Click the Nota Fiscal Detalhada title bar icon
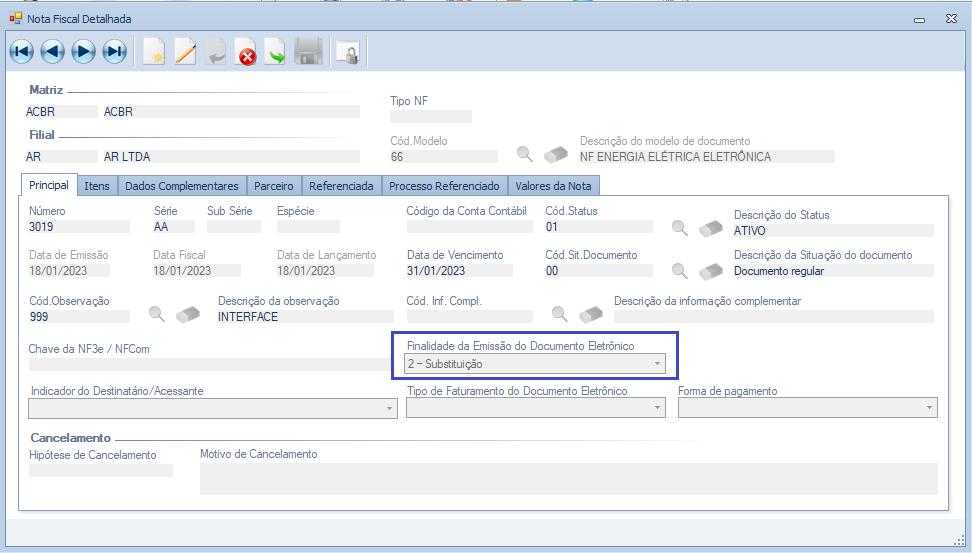The width and height of the screenshot is (972, 553). [x=15, y=19]
